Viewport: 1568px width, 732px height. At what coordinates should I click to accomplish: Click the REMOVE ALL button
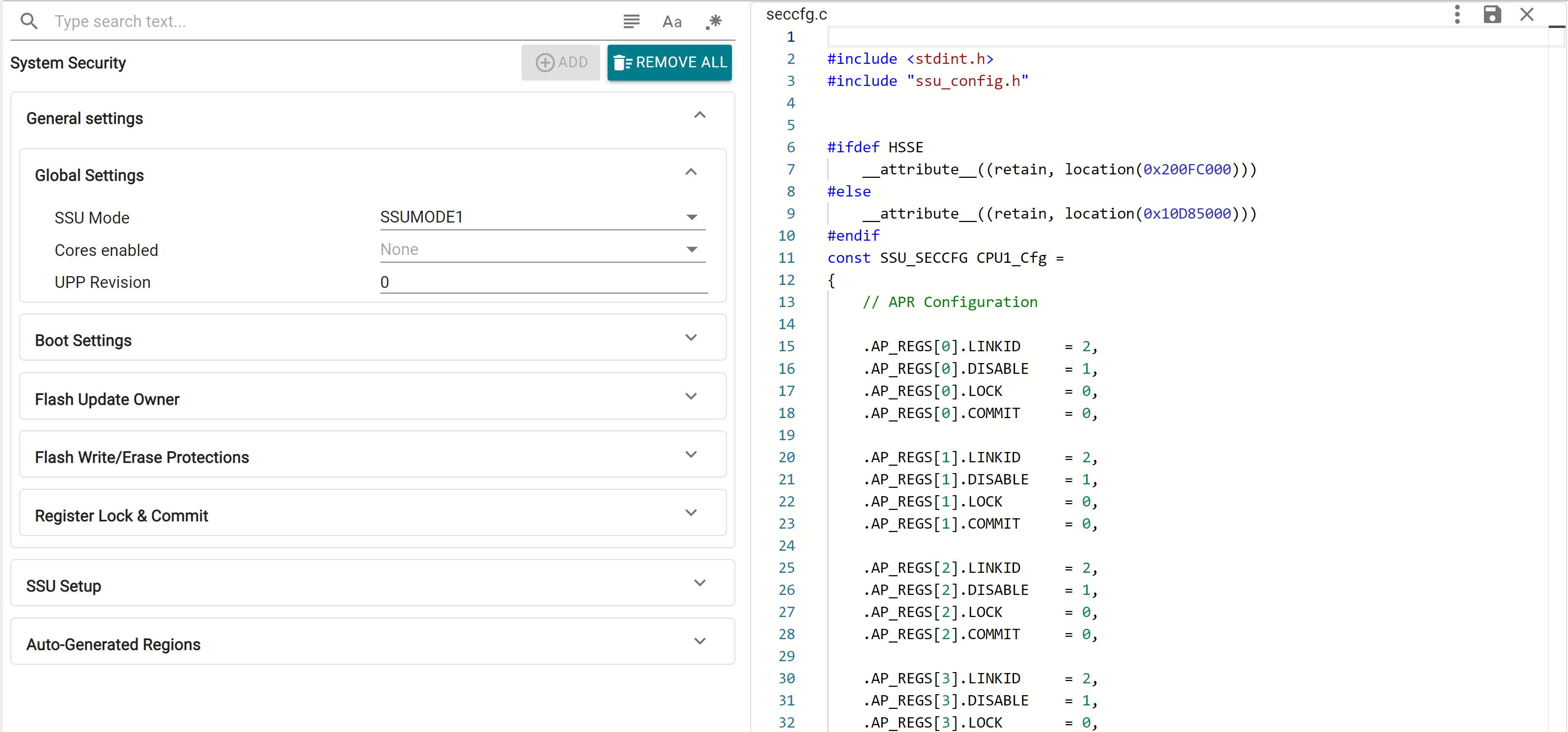point(669,62)
